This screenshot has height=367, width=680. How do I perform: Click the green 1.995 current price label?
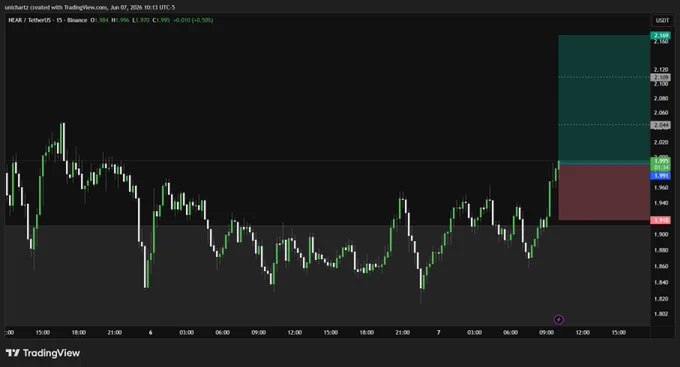click(x=661, y=164)
